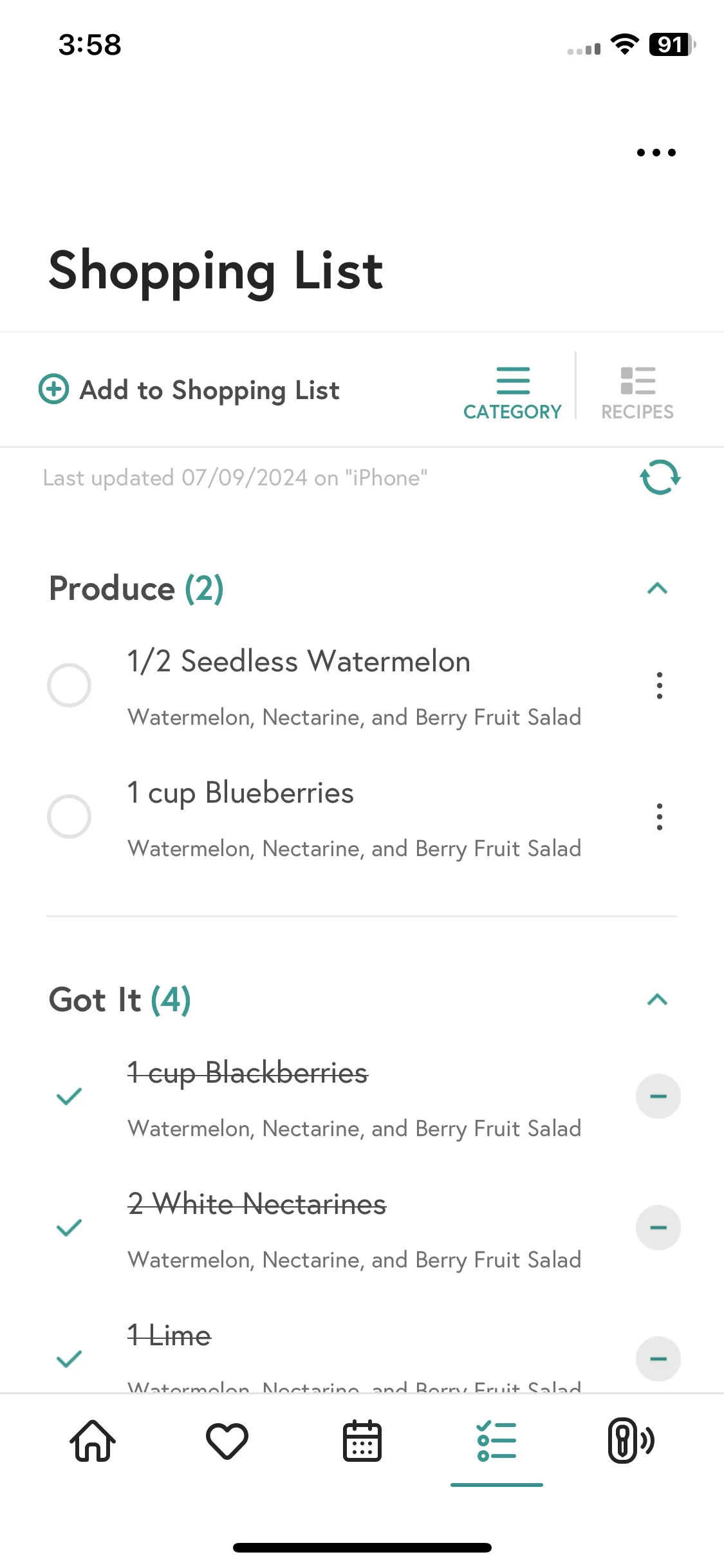Image resolution: width=724 pixels, height=1568 pixels.
Task: Remove White Nectarines with minus button
Action: pos(658,1227)
